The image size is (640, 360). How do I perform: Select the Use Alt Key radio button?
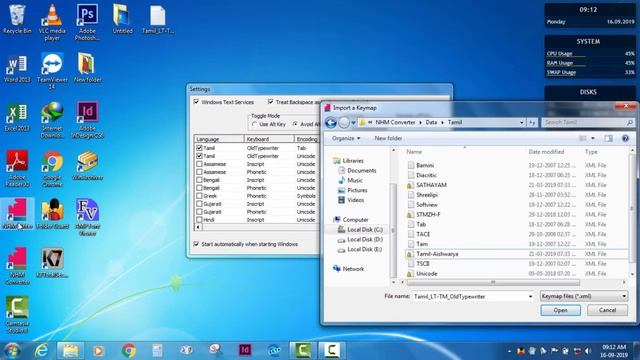pyautogui.click(x=255, y=124)
